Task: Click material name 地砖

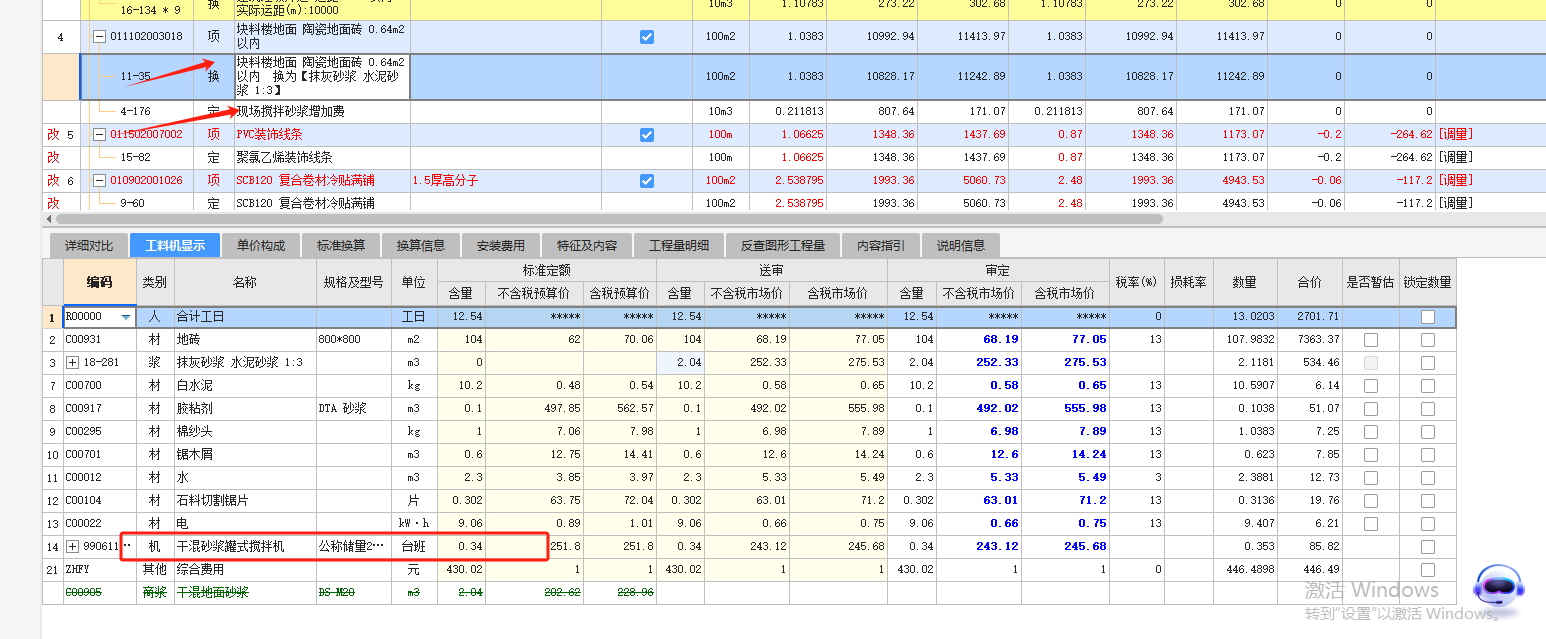Action: tap(188, 340)
